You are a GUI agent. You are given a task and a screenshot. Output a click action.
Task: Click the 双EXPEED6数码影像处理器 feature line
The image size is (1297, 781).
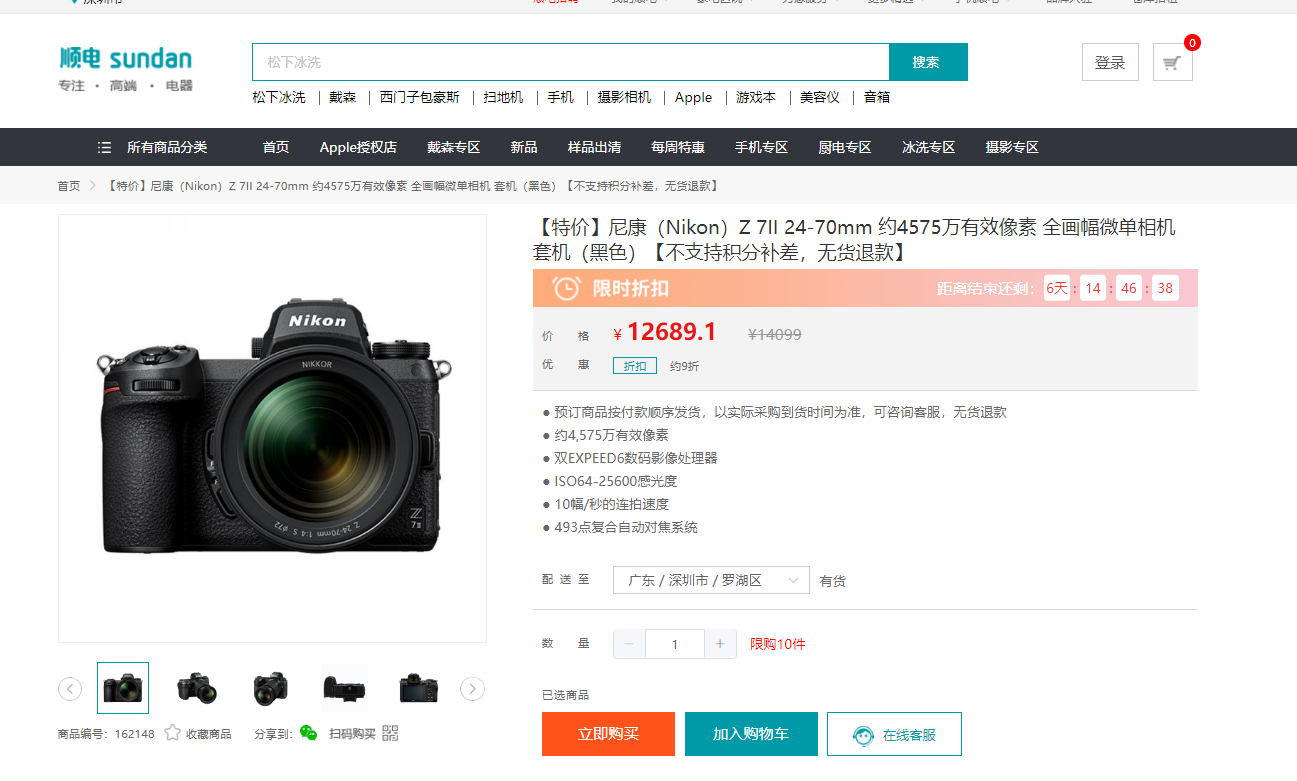click(636, 458)
